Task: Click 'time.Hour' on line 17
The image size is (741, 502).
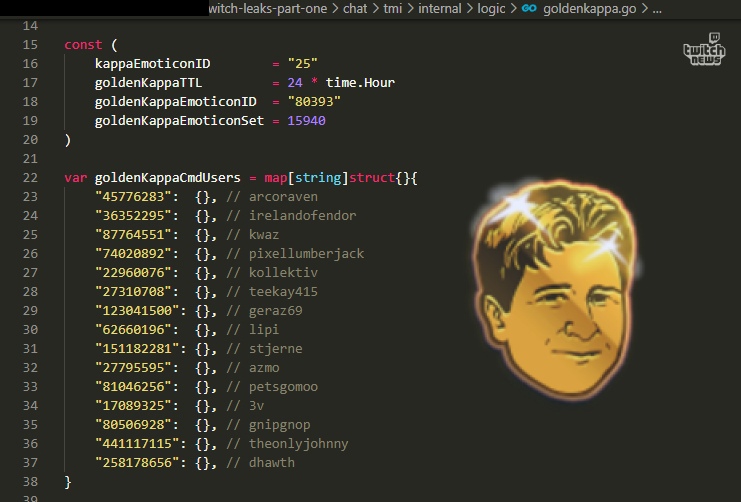Action: (360, 83)
